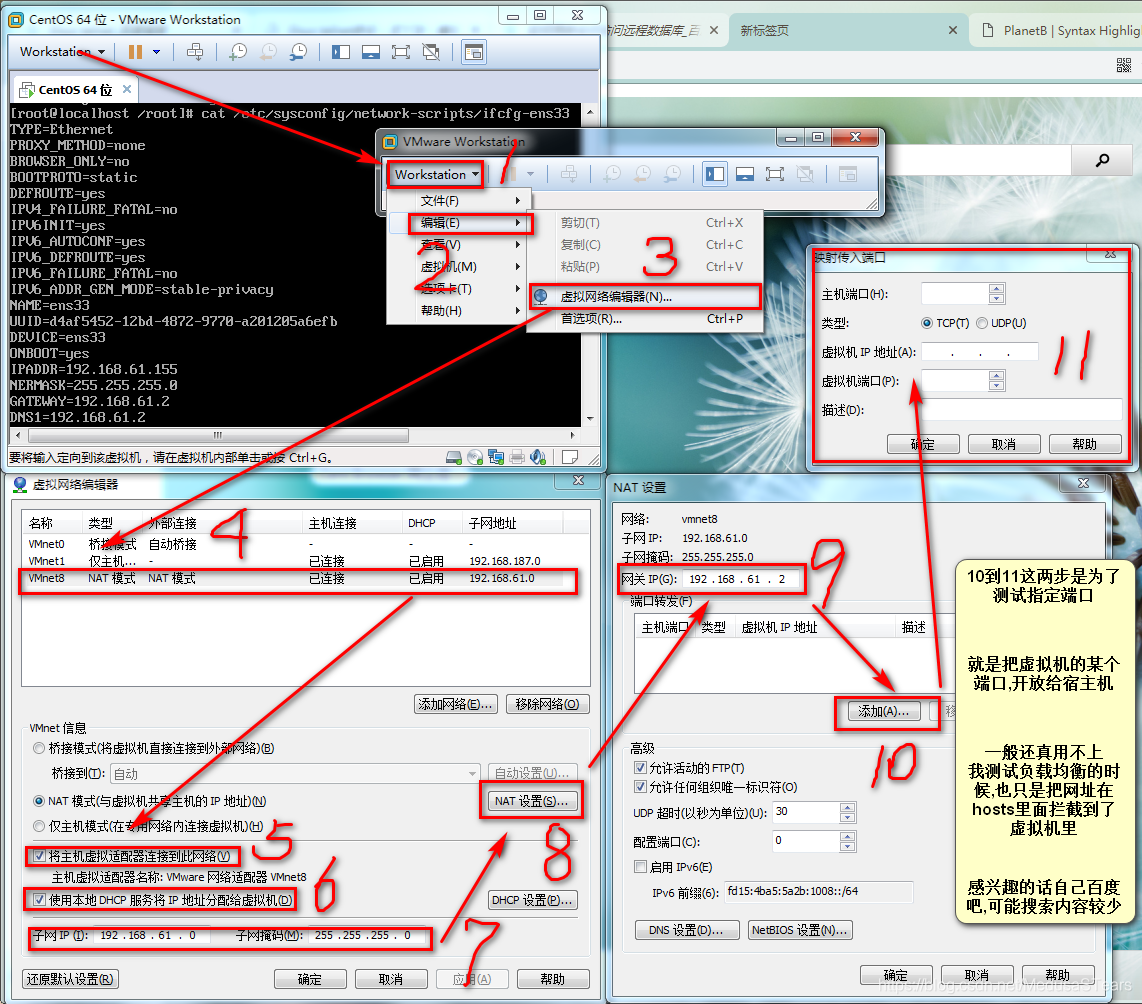
Task: Click thumbnail bar icon in second VMware toolbar
Action: (744, 174)
